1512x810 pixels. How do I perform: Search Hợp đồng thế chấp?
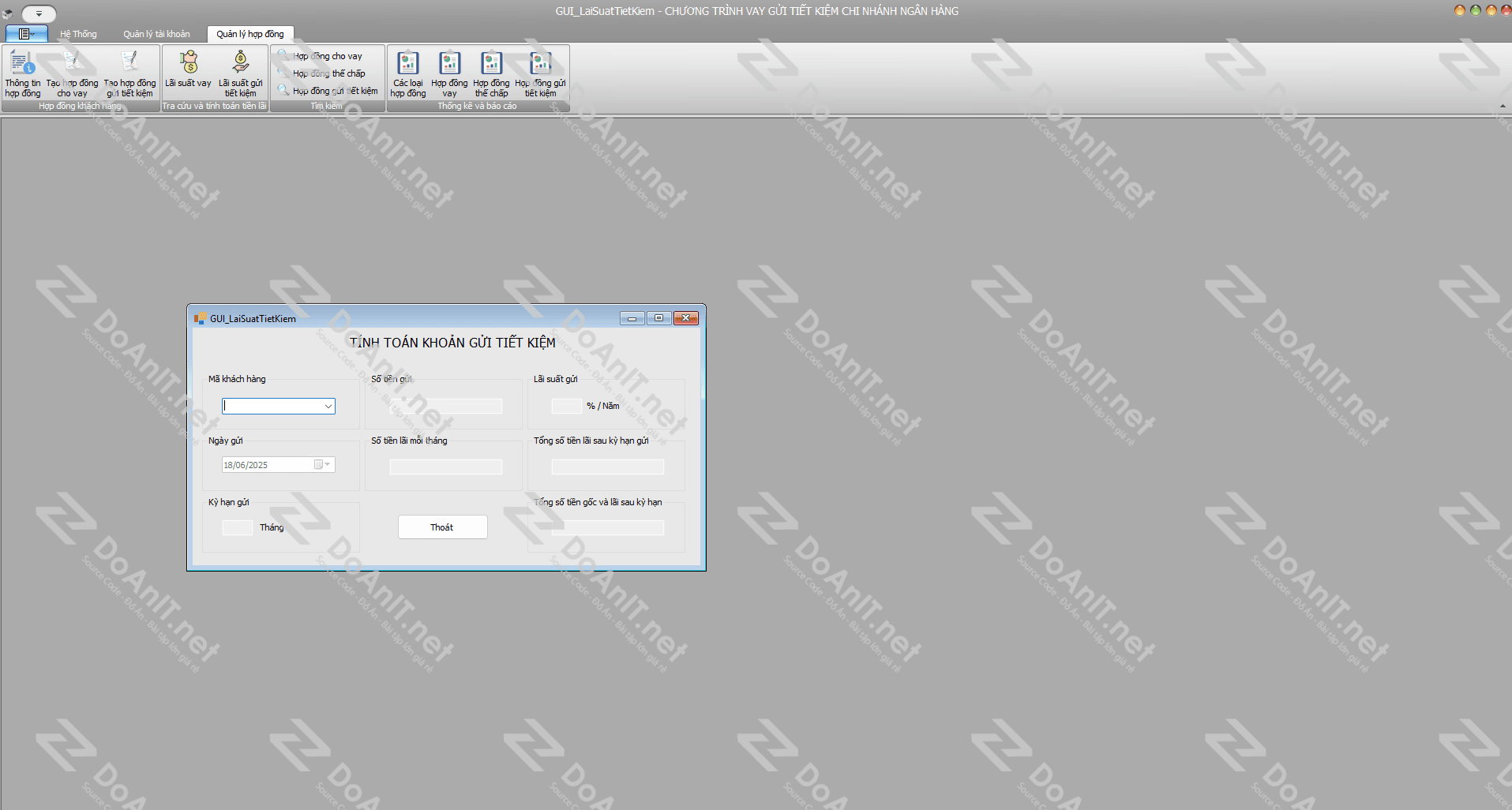tap(322, 73)
